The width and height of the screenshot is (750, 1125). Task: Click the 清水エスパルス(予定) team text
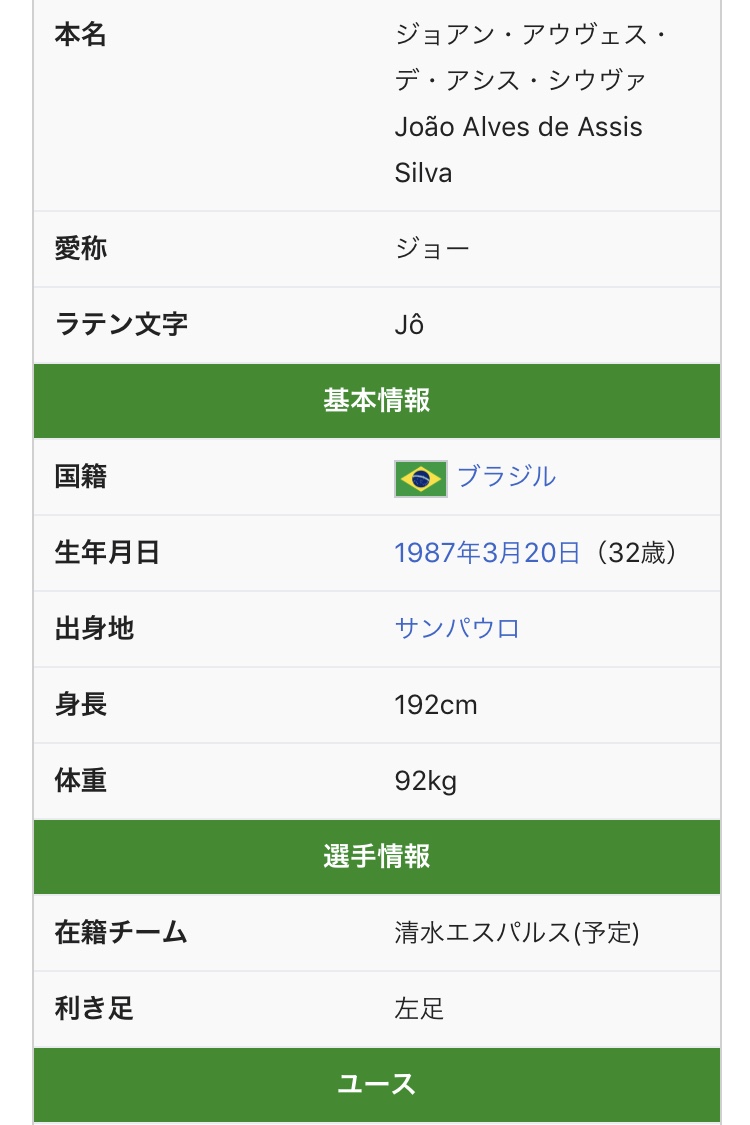[x=517, y=933]
